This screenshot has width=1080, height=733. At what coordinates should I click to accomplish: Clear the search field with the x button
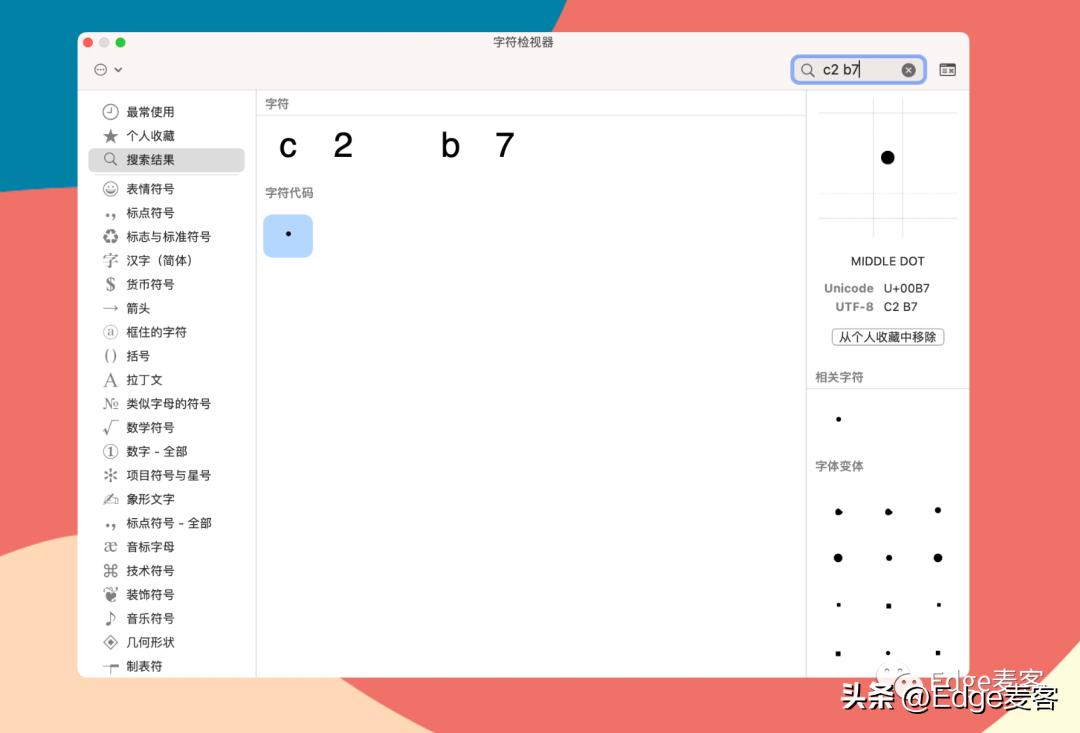point(908,69)
